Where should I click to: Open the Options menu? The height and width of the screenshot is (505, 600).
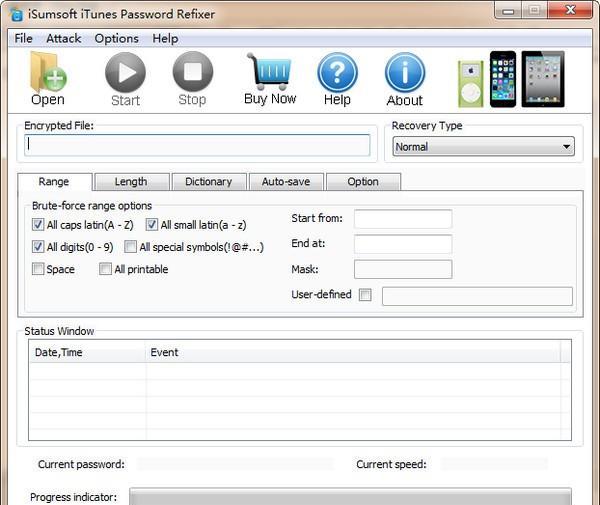[x=116, y=39]
